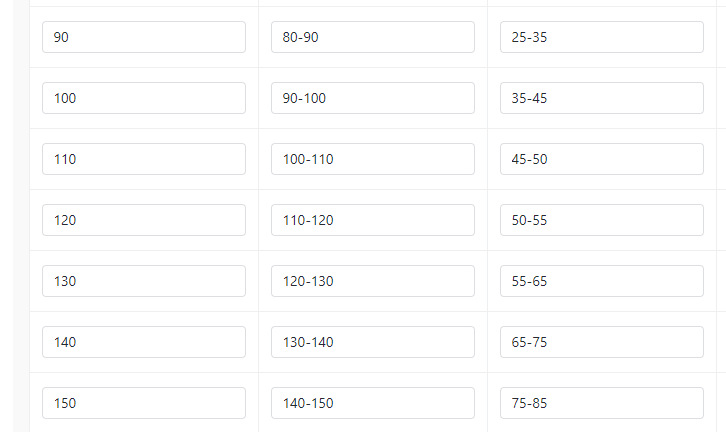Click the input field containing 90
Screen dimensions: 726x432
(144, 37)
